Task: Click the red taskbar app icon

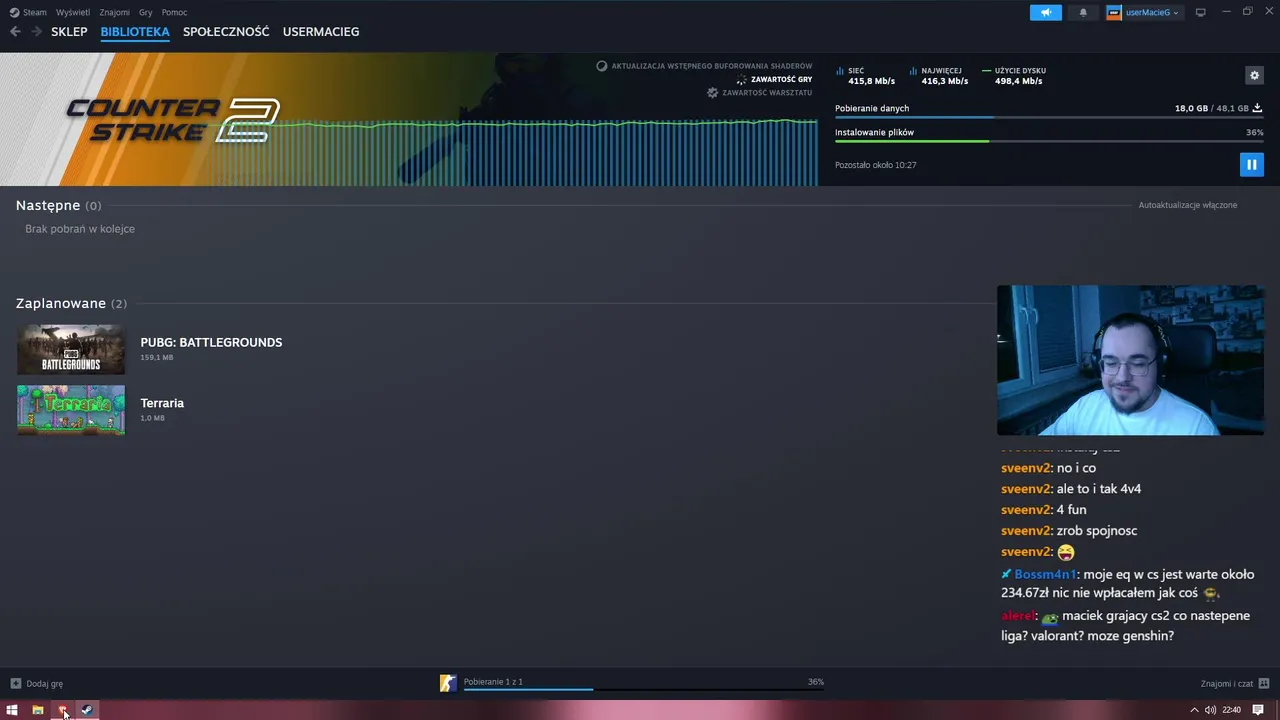Action: coord(63,710)
